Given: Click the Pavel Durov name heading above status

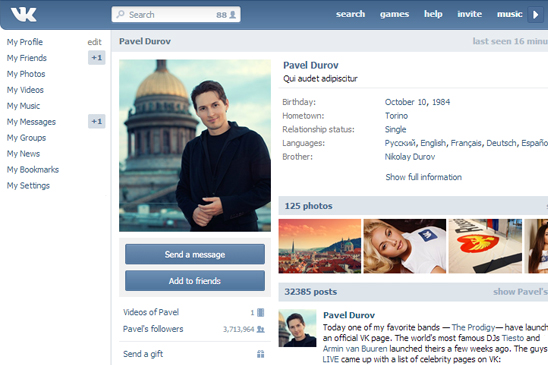Looking at the screenshot, I should coord(311,65).
